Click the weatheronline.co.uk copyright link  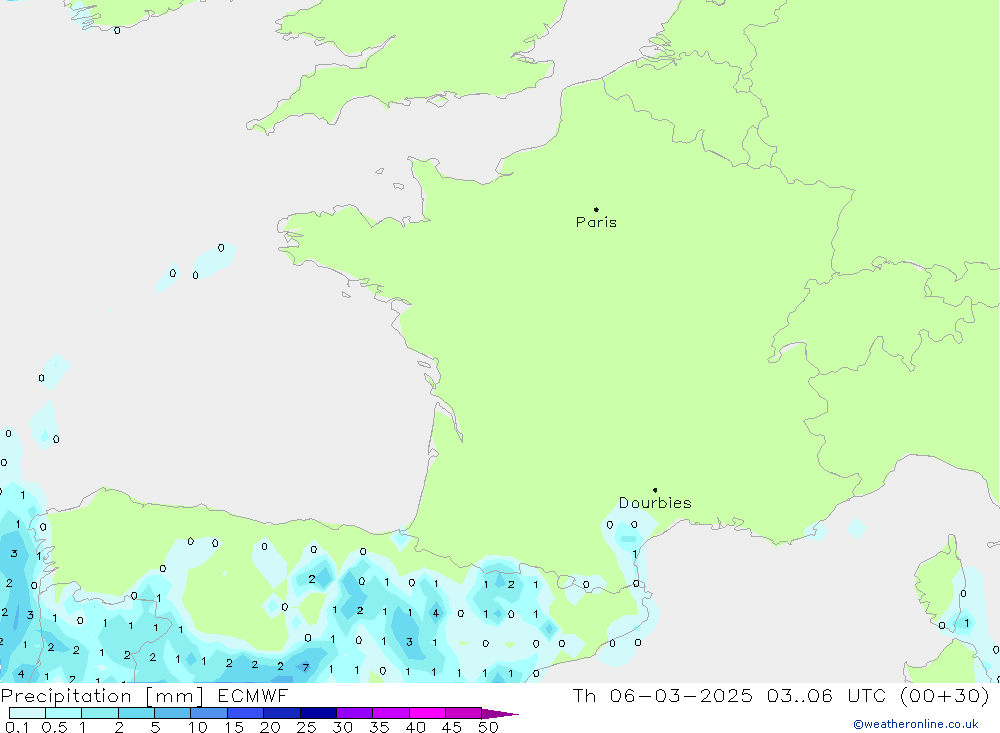[x=916, y=724]
